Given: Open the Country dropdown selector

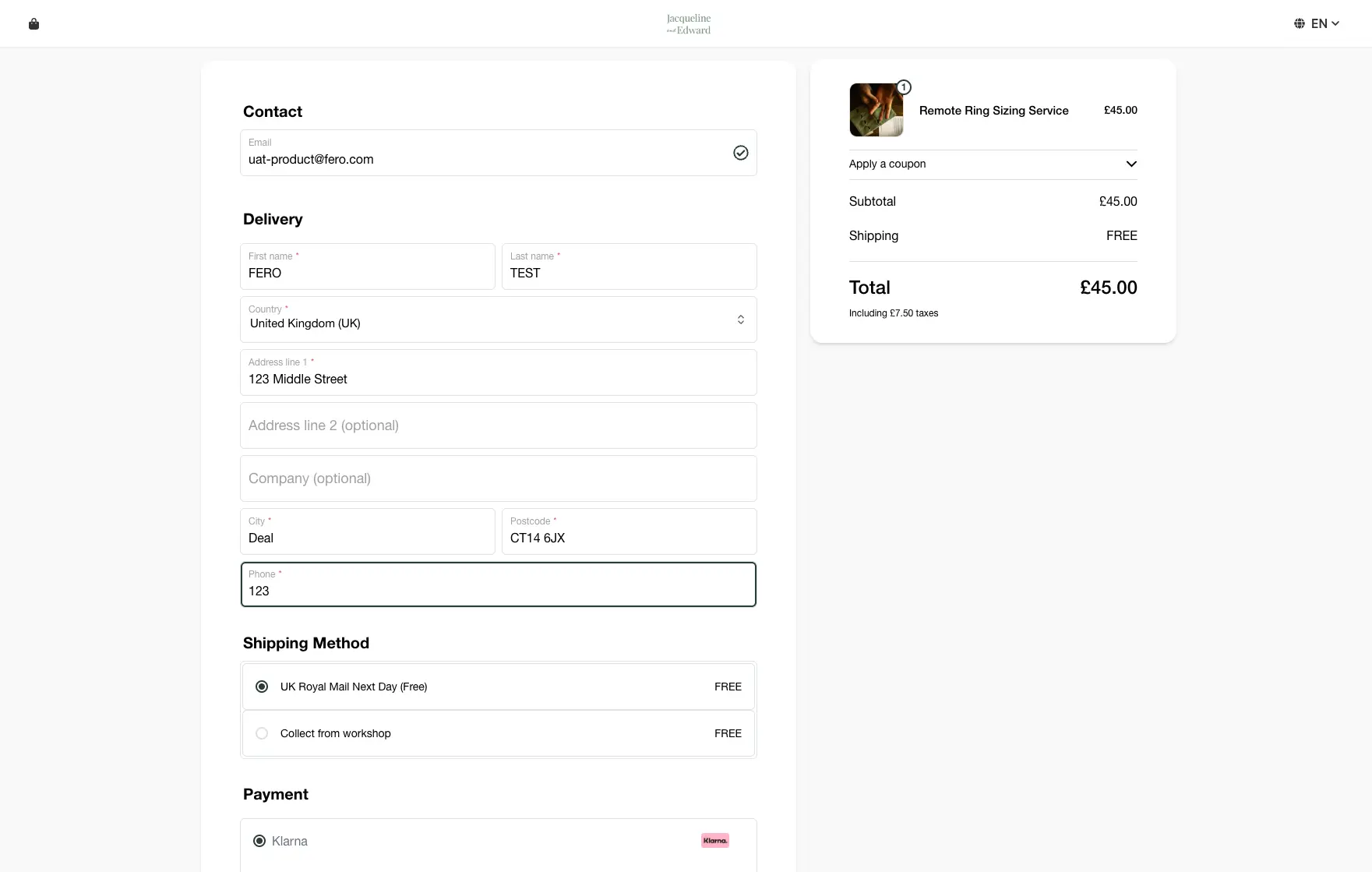Looking at the screenshot, I should point(498,319).
